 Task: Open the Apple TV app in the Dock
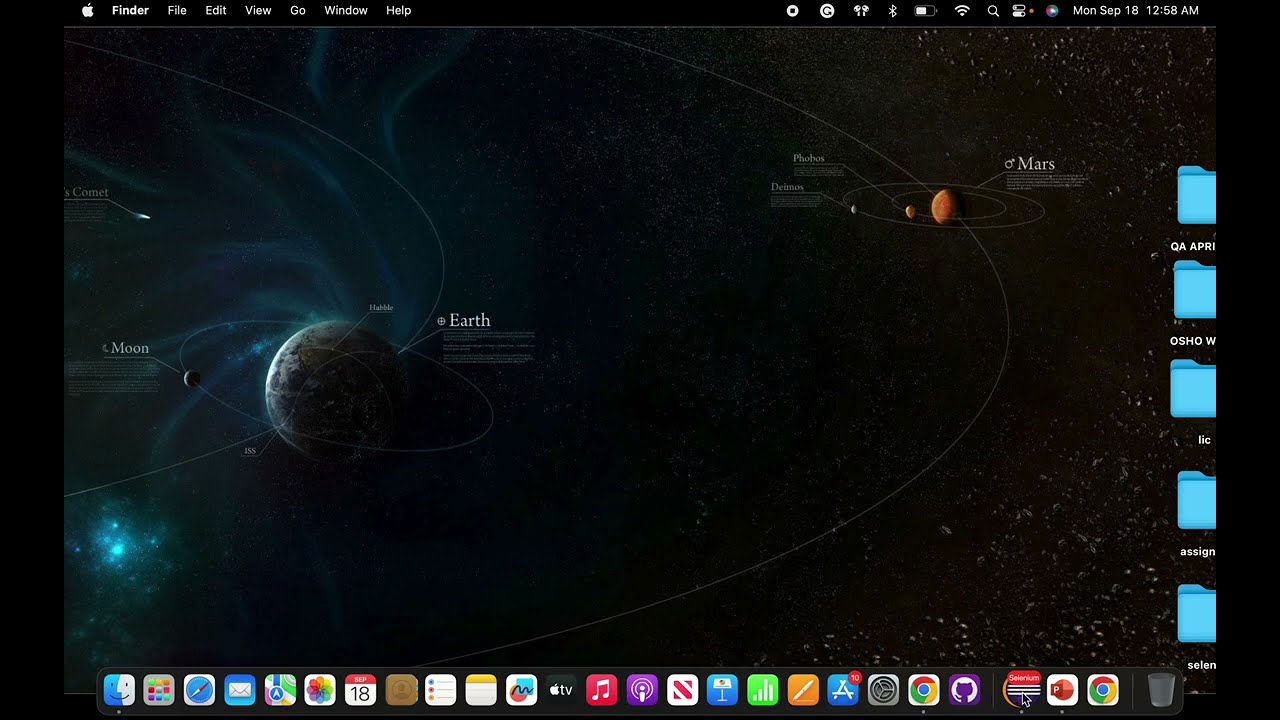[x=561, y=690]
